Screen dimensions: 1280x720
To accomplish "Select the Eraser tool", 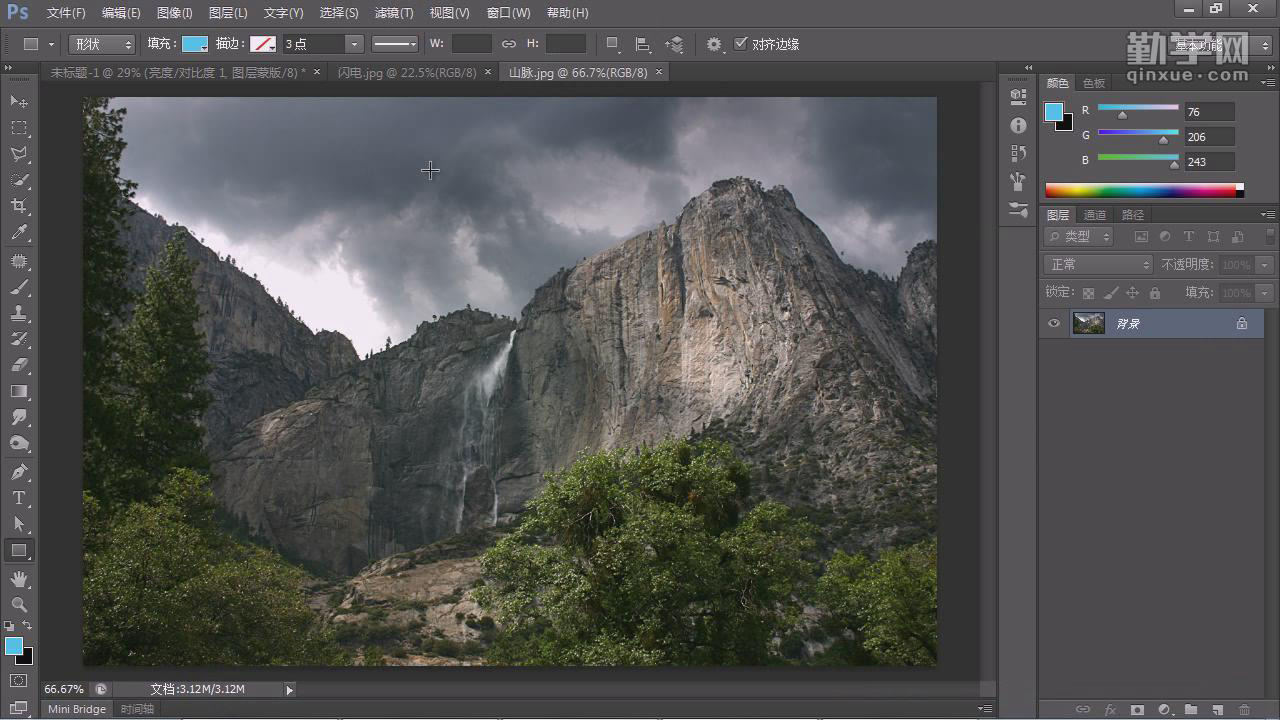I will pyautogui.click(x=19, y=365).
